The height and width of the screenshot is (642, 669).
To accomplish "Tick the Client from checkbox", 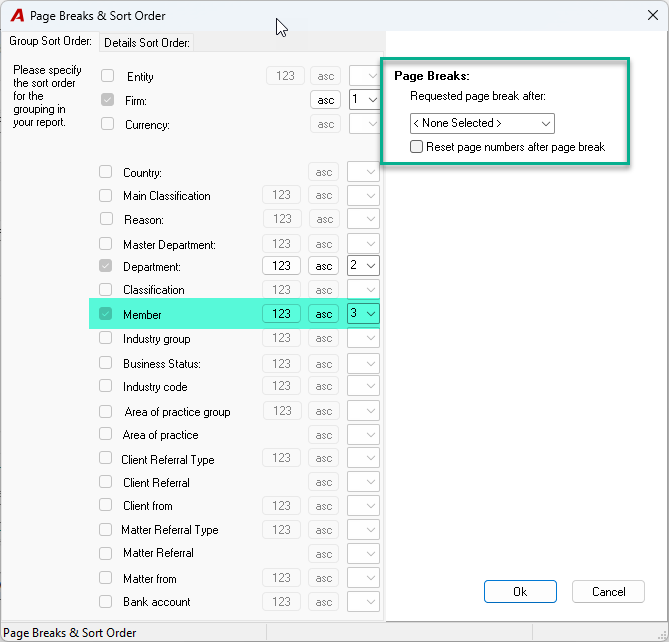I will pyautogui.click(x=105, y=505).
